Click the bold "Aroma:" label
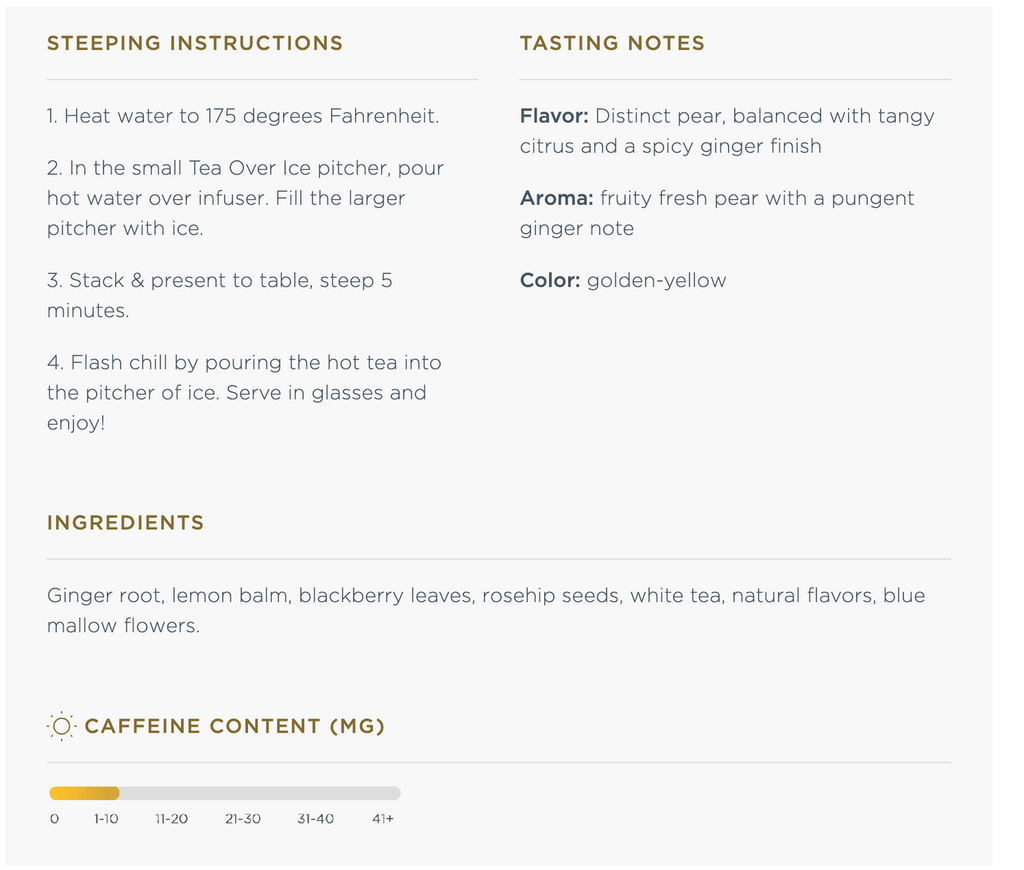This screenshot has height=870, width=1024. pos(556,198)
